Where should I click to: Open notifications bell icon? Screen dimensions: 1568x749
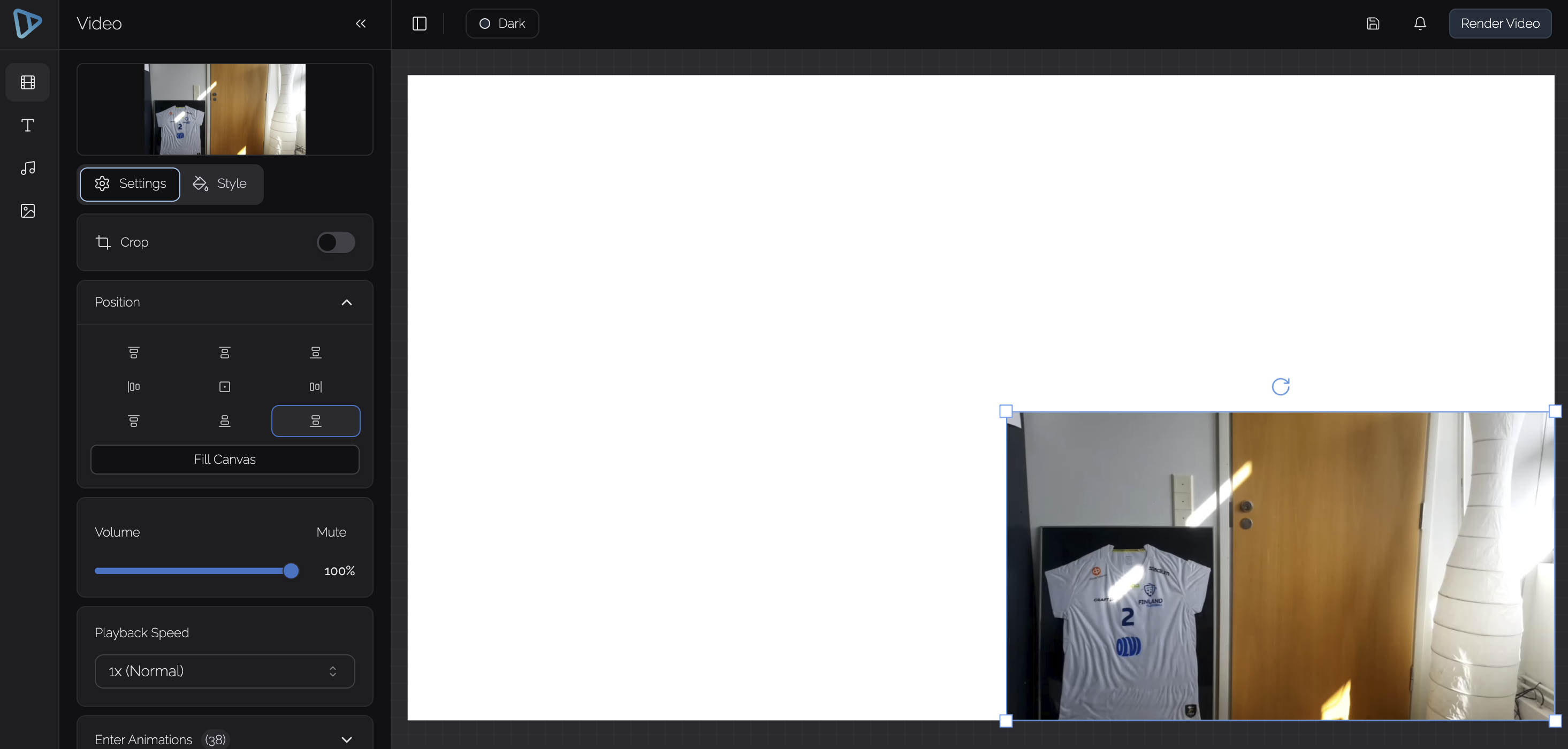point(1419,24)
